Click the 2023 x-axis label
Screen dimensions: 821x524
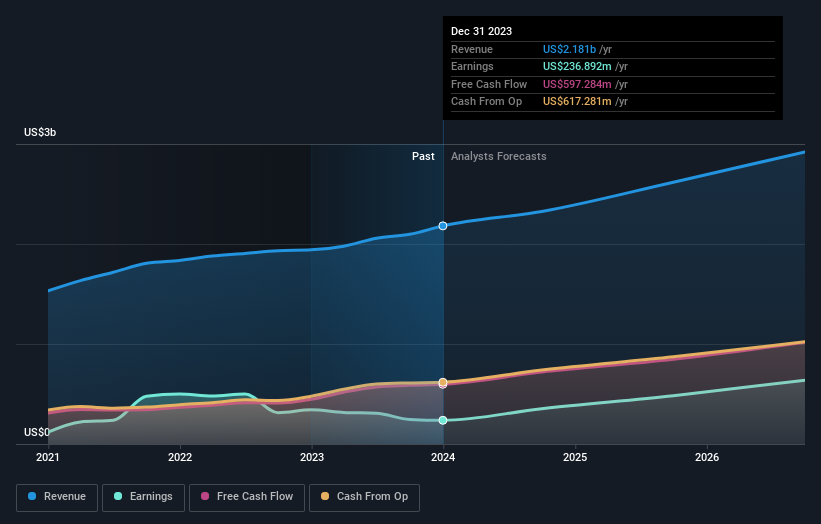tap(312, 457)
